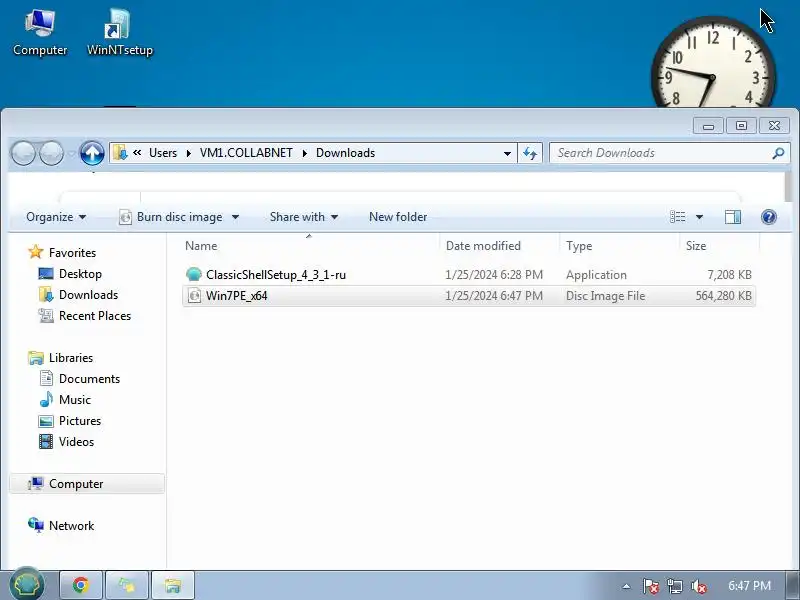Open Downloads under Favorites
Viewport: 800px width, 600px height.
coord(88,295)
